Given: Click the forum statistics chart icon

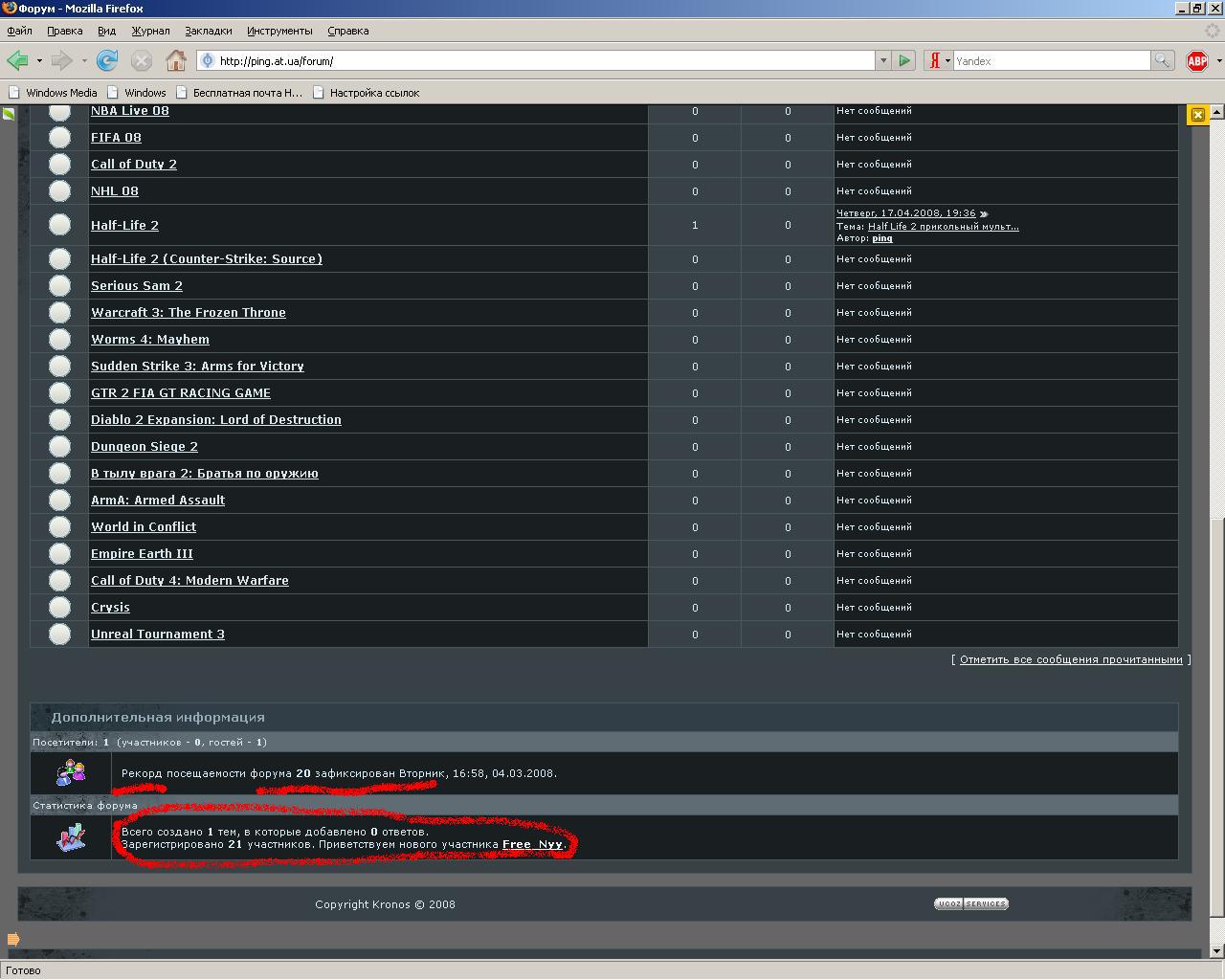Looking at the screenshot, I should (71, 837).
